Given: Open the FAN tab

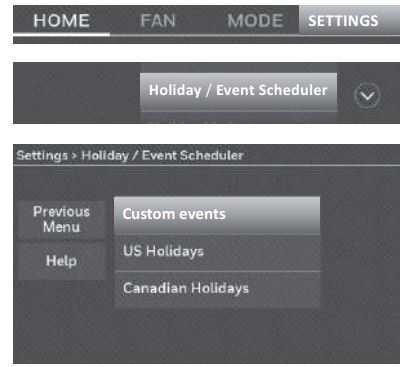Looking at the screenshot, I should (x=158, y=21).
